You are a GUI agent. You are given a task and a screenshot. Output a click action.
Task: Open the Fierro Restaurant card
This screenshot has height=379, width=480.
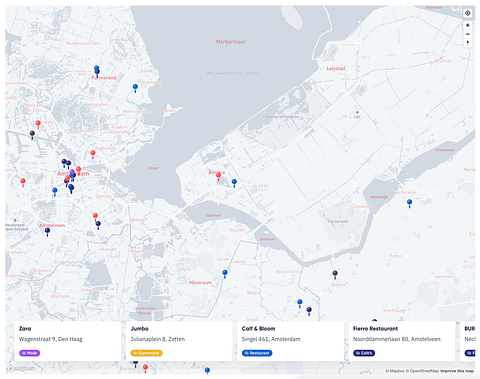[402, 341]
